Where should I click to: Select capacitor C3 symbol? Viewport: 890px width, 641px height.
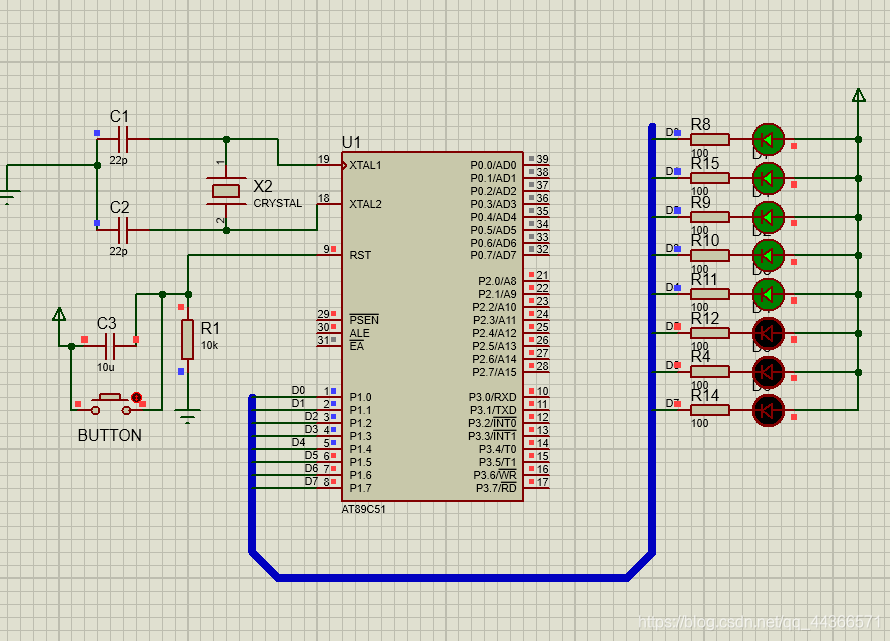(x=110, y=346)
